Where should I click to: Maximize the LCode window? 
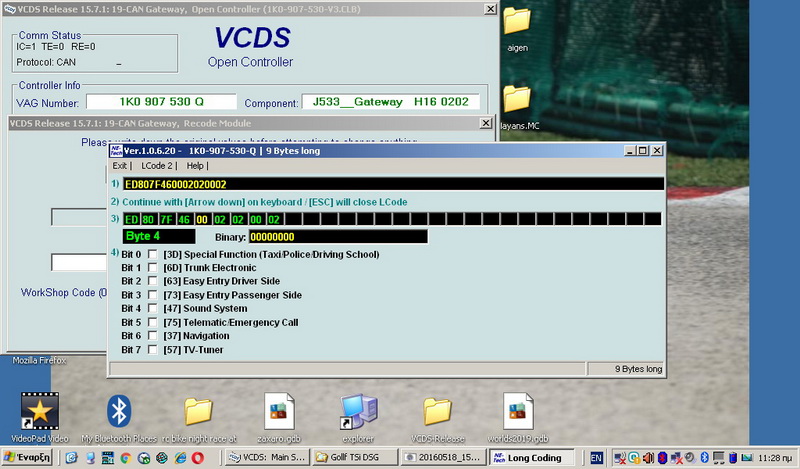tap(643, 151)
